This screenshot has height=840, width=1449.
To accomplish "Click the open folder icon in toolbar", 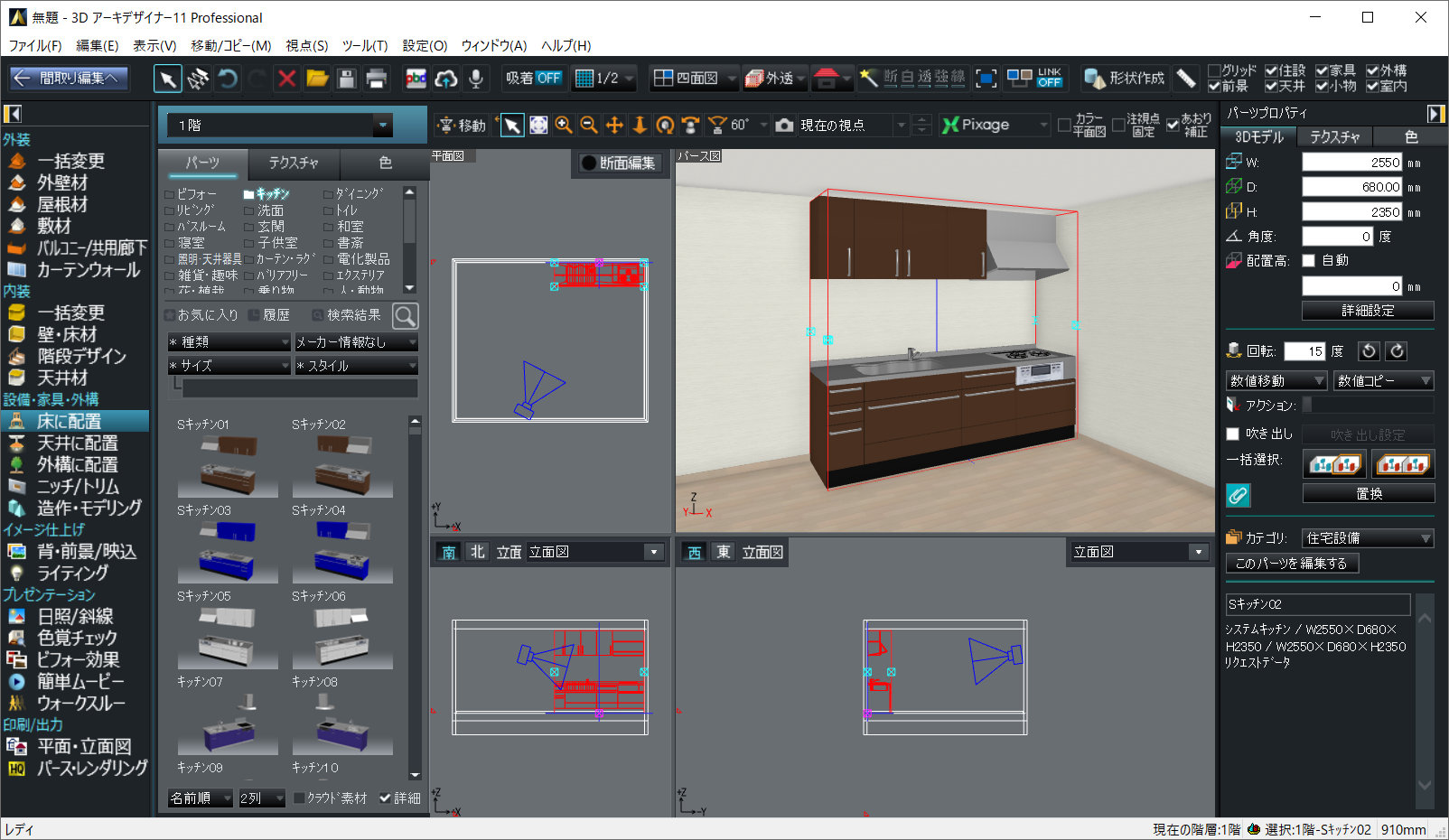I will pyautogui.click(x=317, y=79).
